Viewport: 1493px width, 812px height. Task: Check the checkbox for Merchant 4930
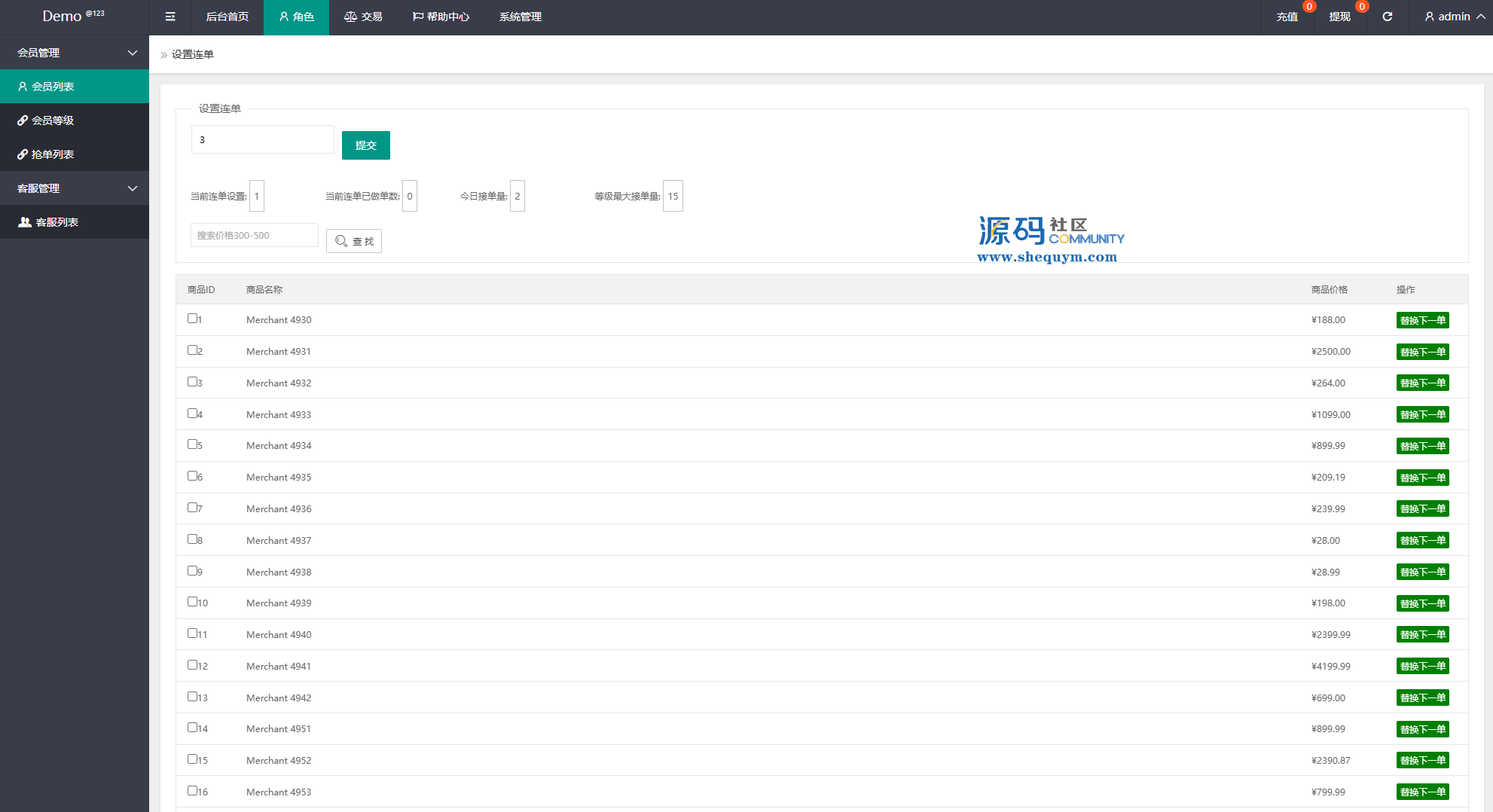pyautogui.click(x=192, y=319)
